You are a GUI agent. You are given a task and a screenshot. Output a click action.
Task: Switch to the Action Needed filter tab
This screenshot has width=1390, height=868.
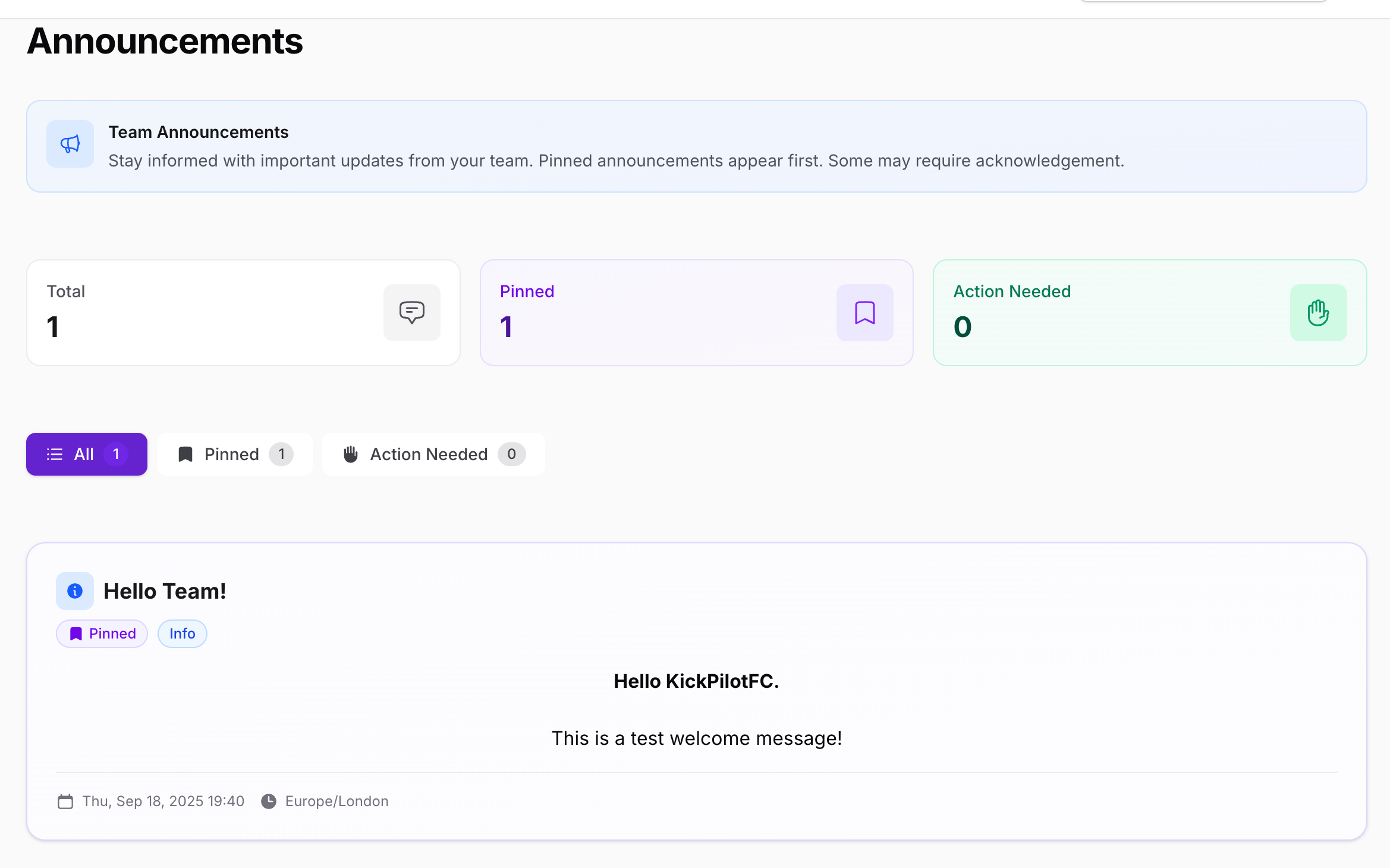pyautogui.click(x=433, y=454)
